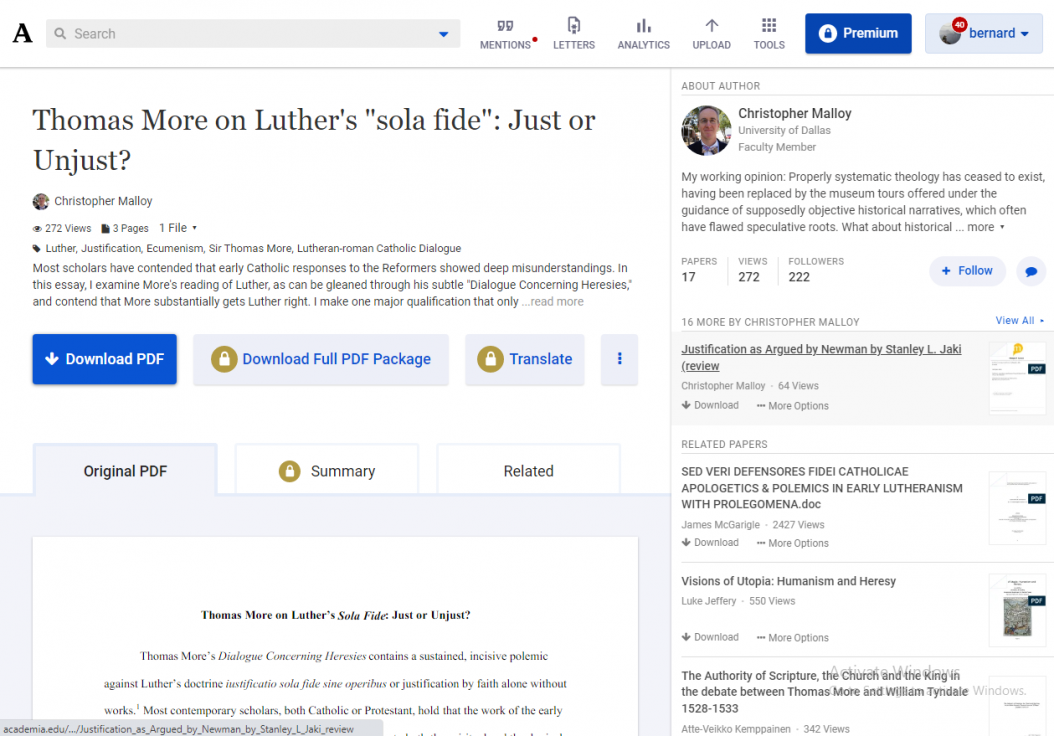Download the Justification as Argued by Newman paper
Viewport: 1054px width, 736px height.
point(710,405)
